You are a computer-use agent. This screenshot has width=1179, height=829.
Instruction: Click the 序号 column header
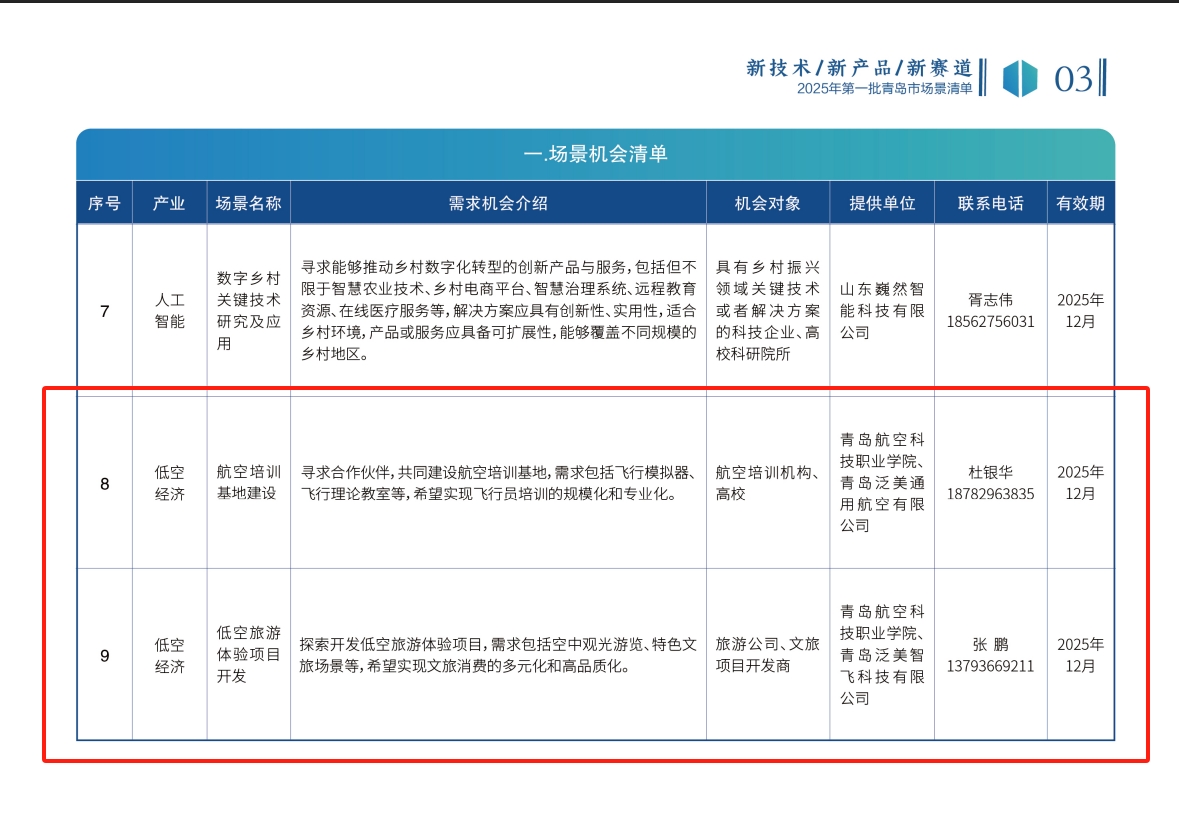pos(104,203)
